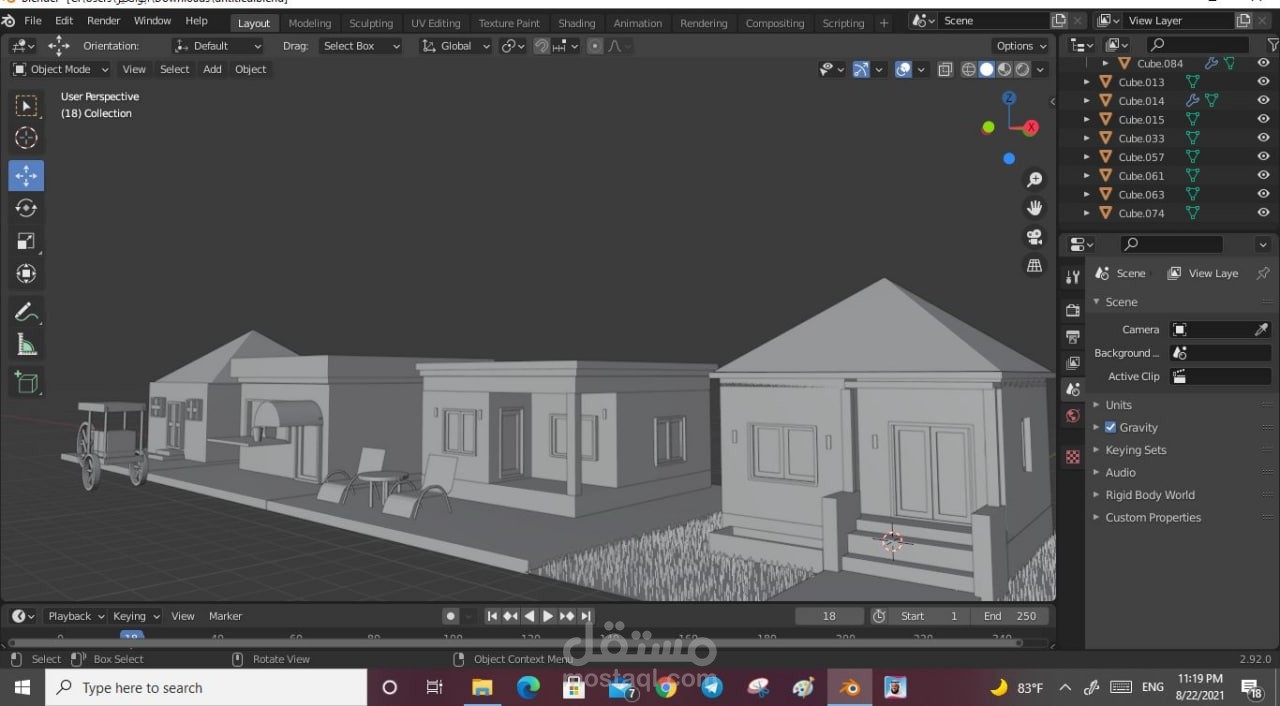Hide Cube.061 with its eye icon
Screen dimensions: 1280x706
pos(1263,175)
